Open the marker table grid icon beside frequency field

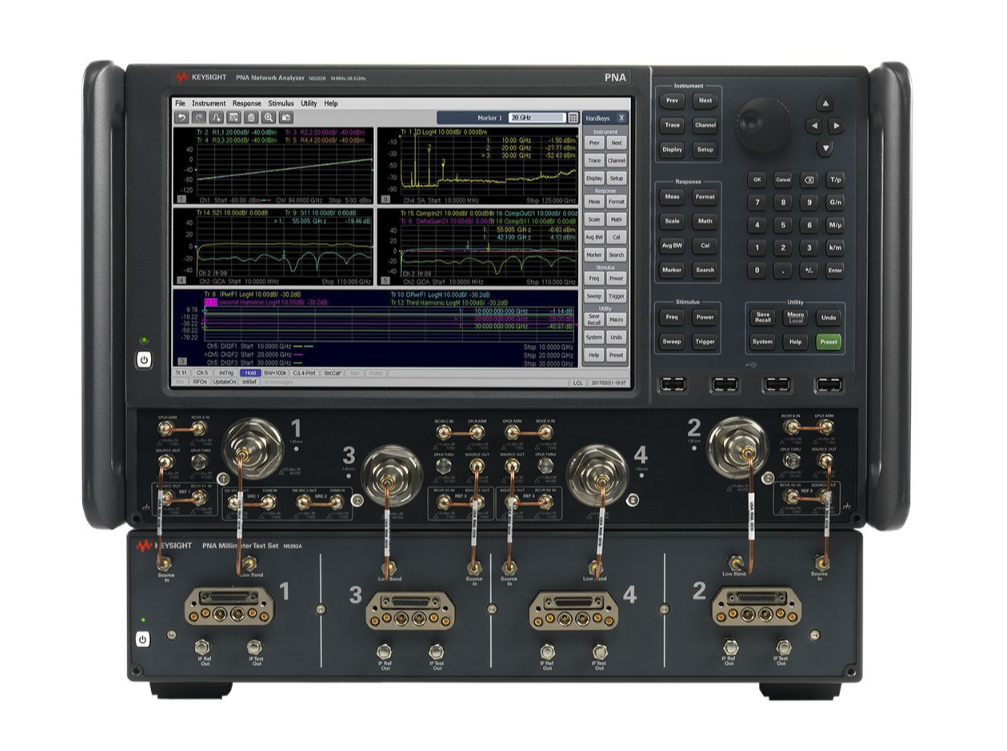pyautogui.click(x=574, y=118)
